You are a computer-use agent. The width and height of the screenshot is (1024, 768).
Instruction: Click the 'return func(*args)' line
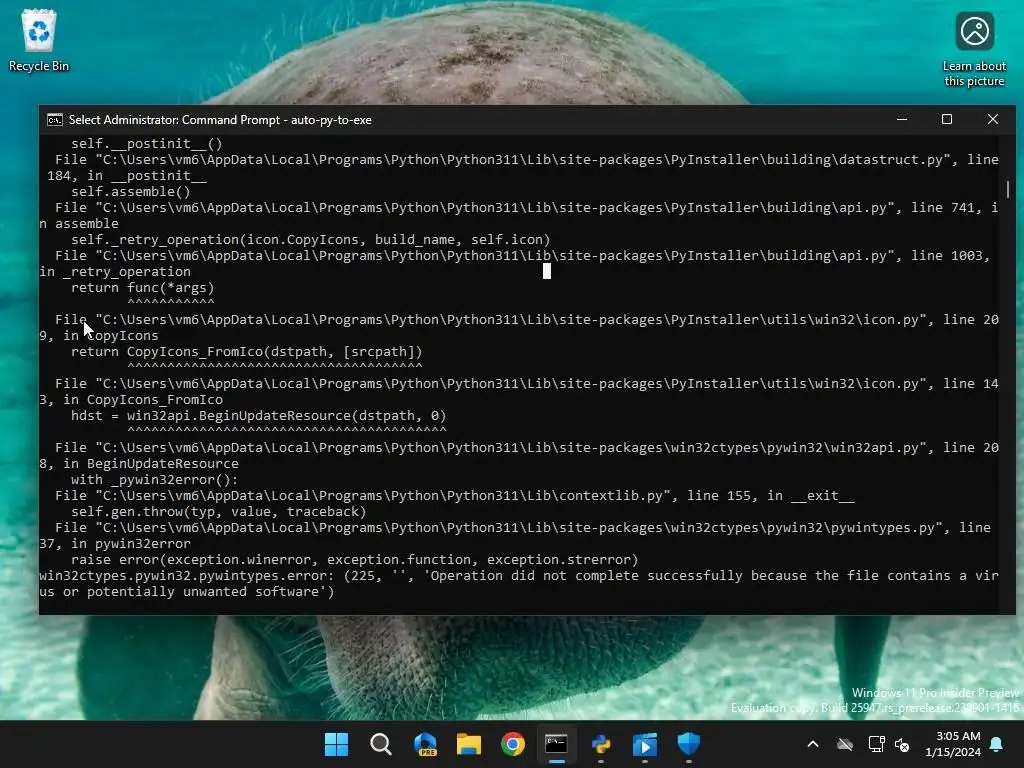[142, 287]
